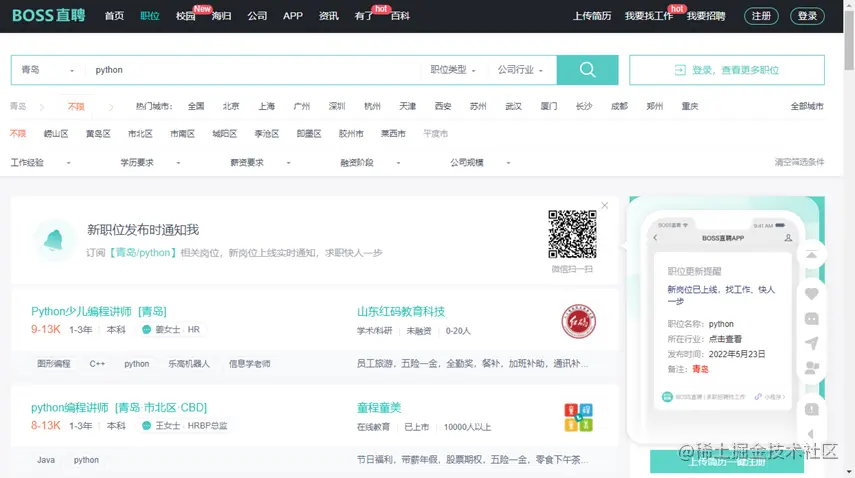This screenshot has width=855, height=478.
Task: Select hot city 全国
Action: 196,106
